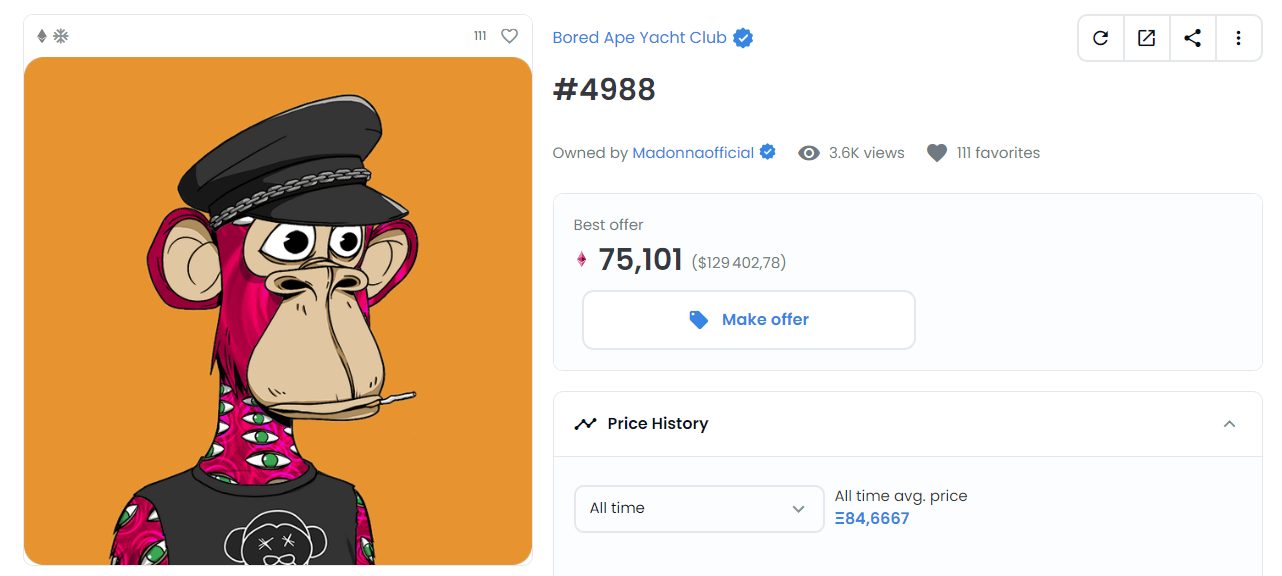Click the Bored Ape artwork image

pos(278,308)
